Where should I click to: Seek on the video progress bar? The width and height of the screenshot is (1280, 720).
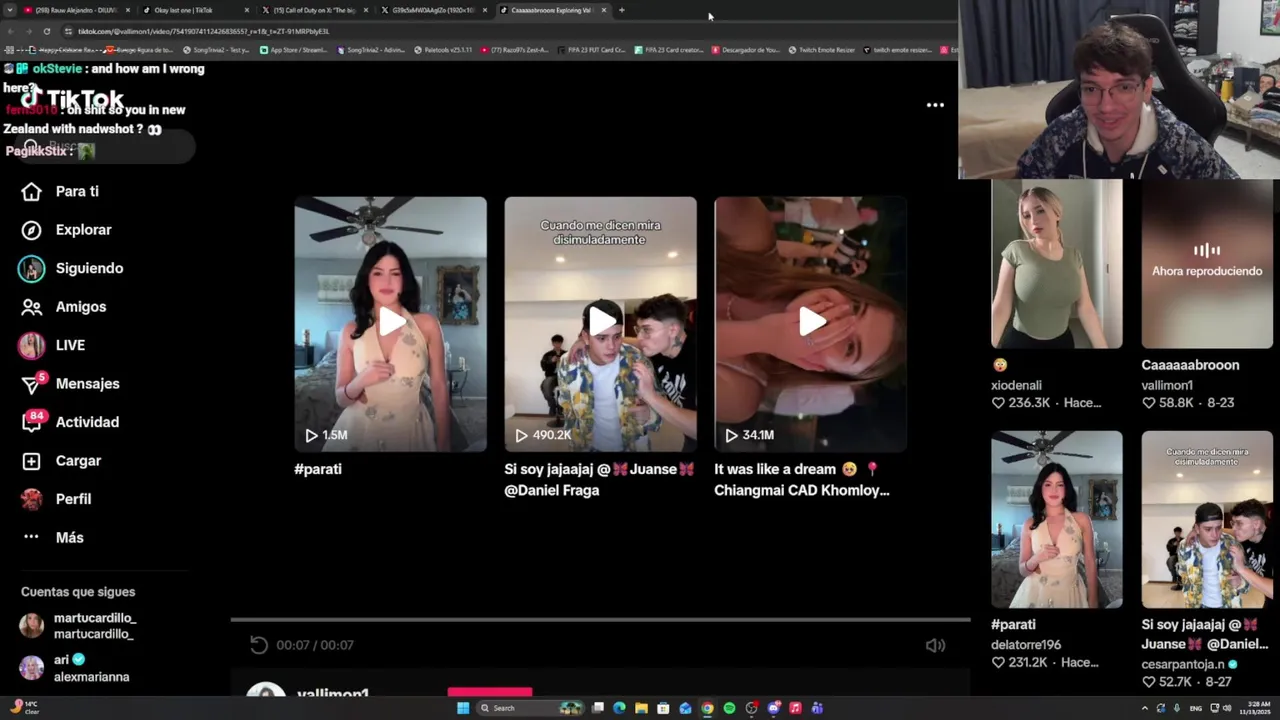pos(600,620)
